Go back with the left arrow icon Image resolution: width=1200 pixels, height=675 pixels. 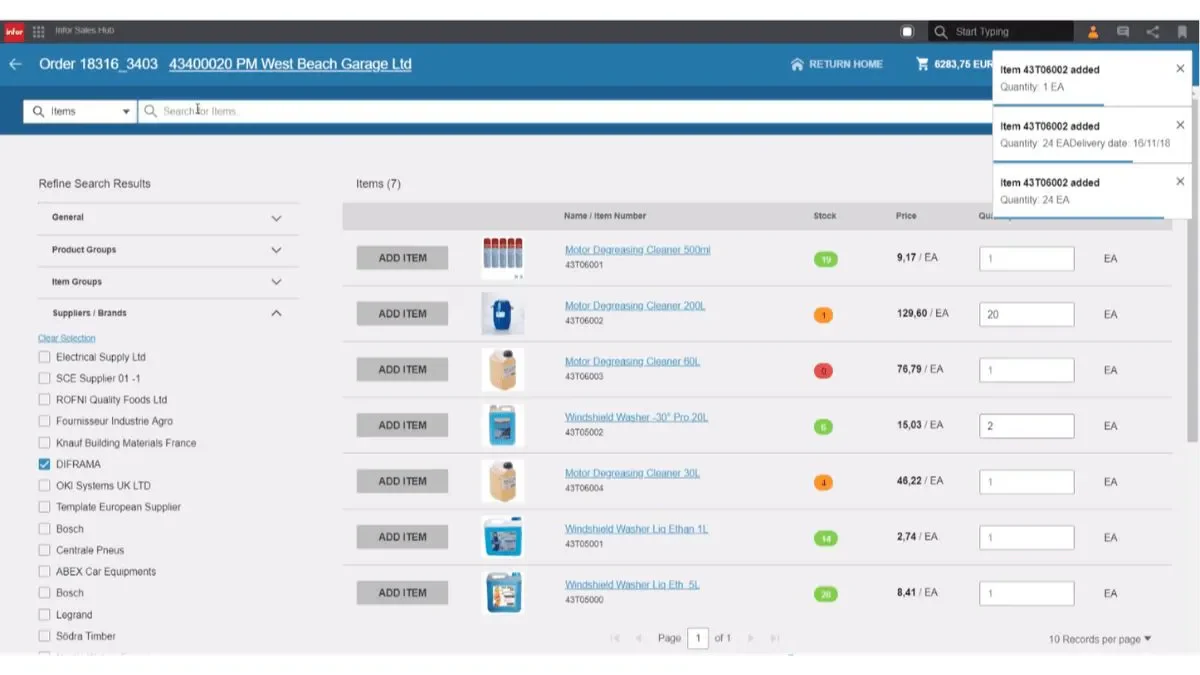click(15, 64)
